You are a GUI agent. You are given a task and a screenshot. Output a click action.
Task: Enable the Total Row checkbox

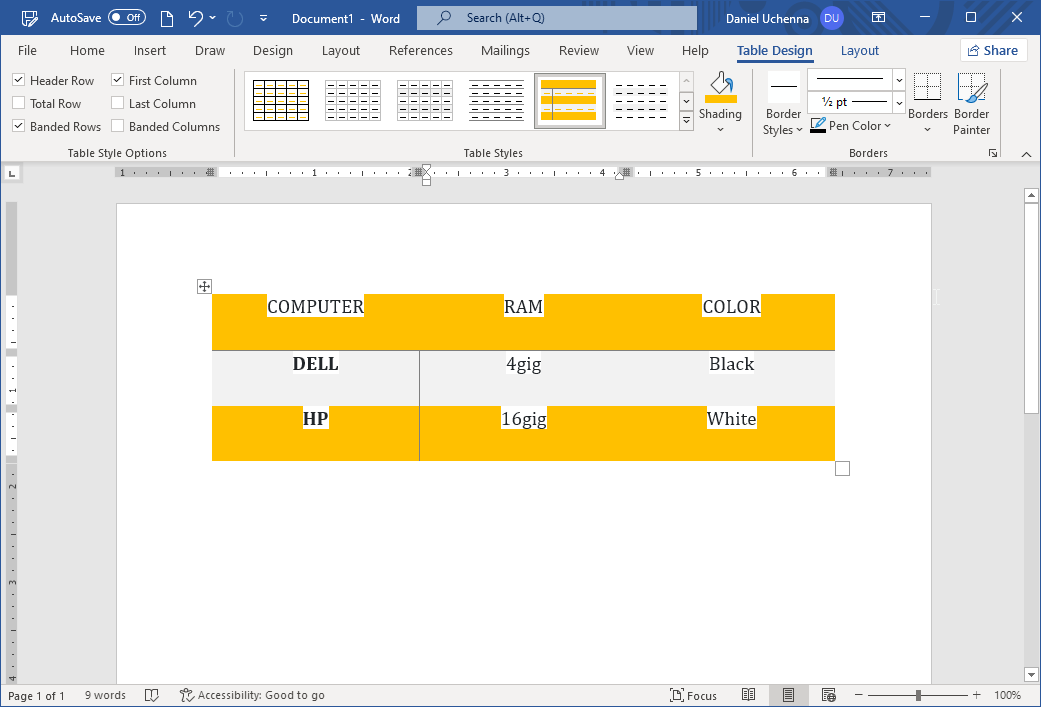[19, 104]
